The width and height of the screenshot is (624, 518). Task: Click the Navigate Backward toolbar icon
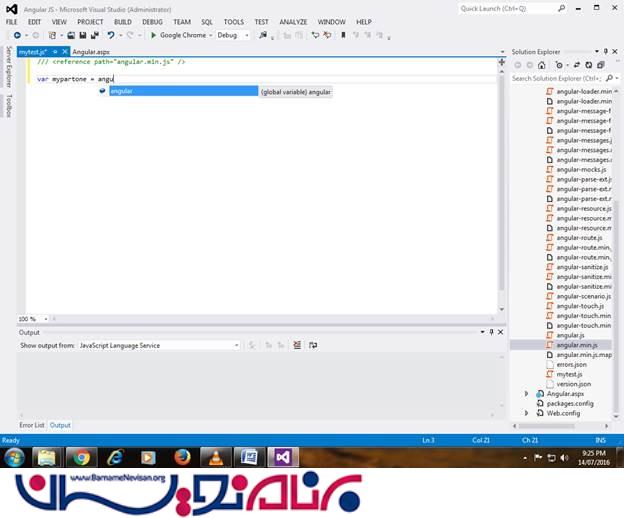click(17, 35)
